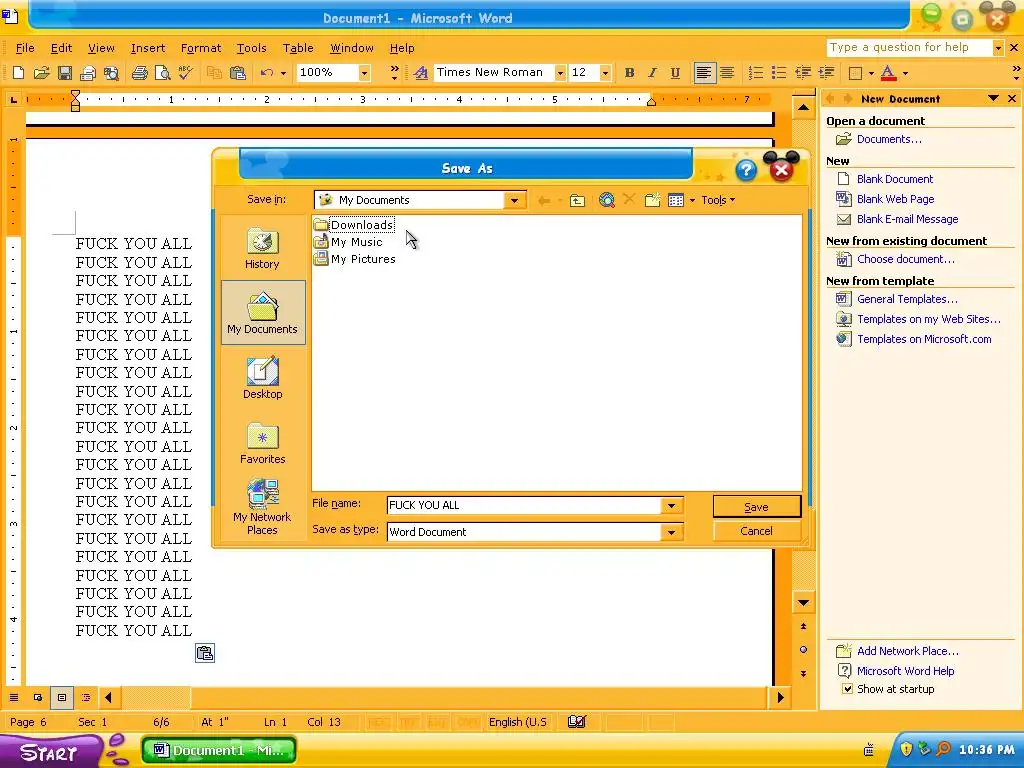Click the Copy toolbar icon
Screen dimensions: 1024x768
point(214,72)
